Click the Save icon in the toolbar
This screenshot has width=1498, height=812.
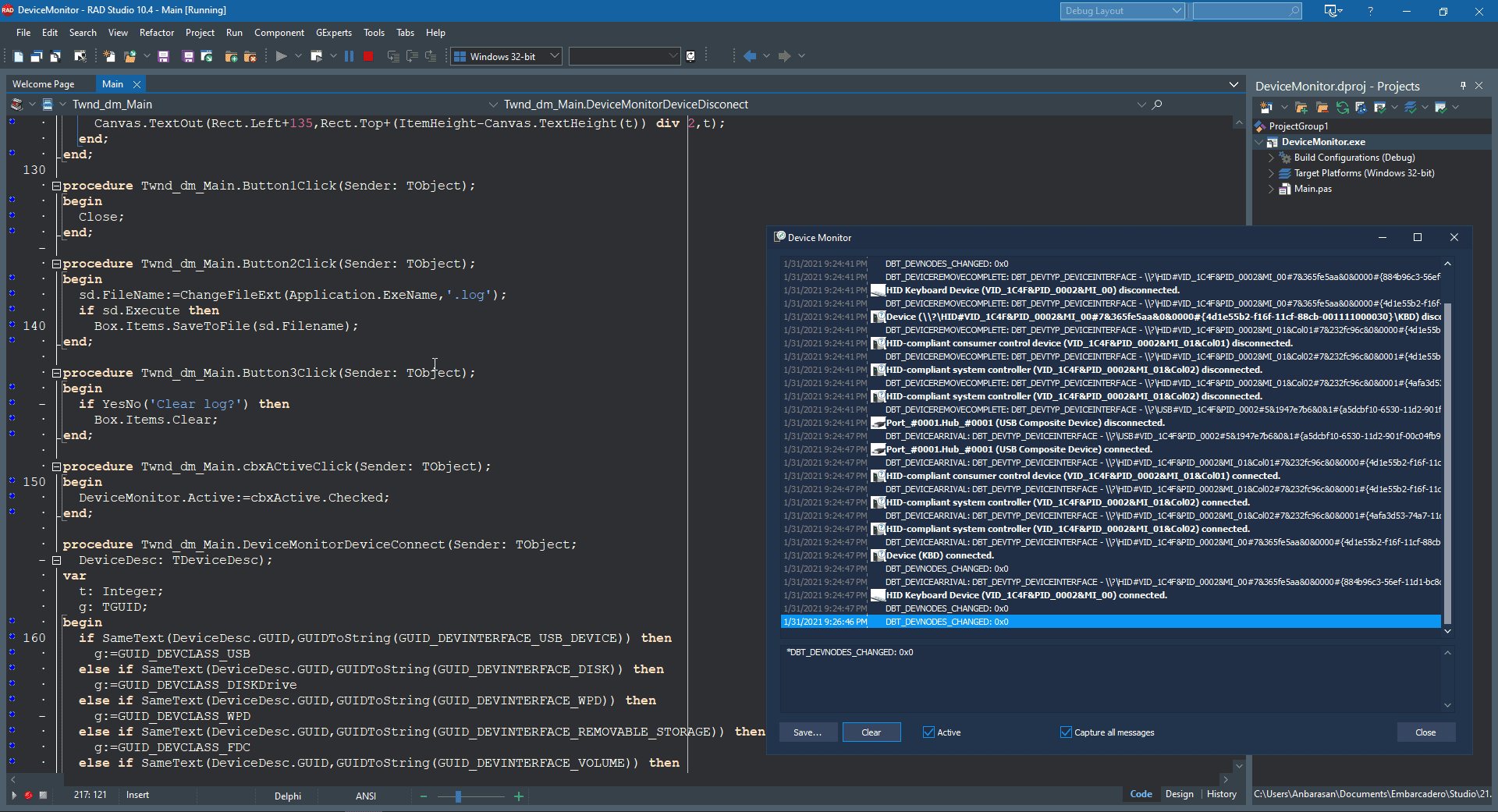(x=163, y=56)
